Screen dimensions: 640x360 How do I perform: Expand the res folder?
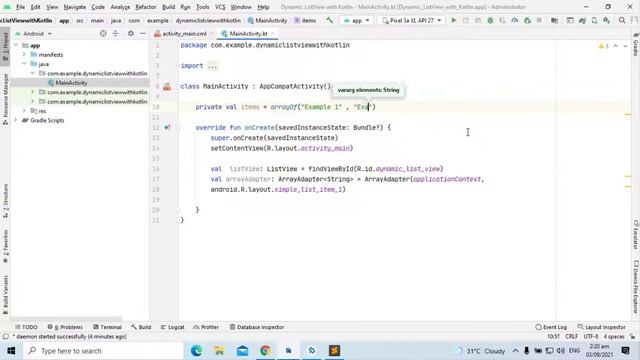[24, 111]
